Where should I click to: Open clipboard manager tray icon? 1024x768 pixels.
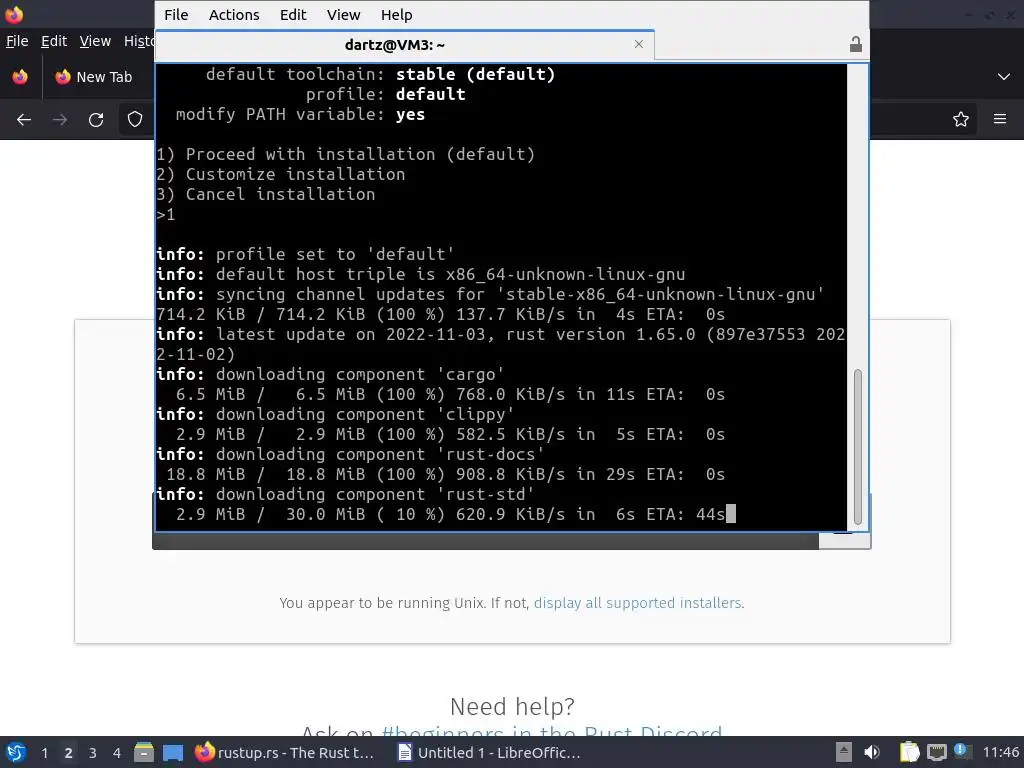click(909, 752)
